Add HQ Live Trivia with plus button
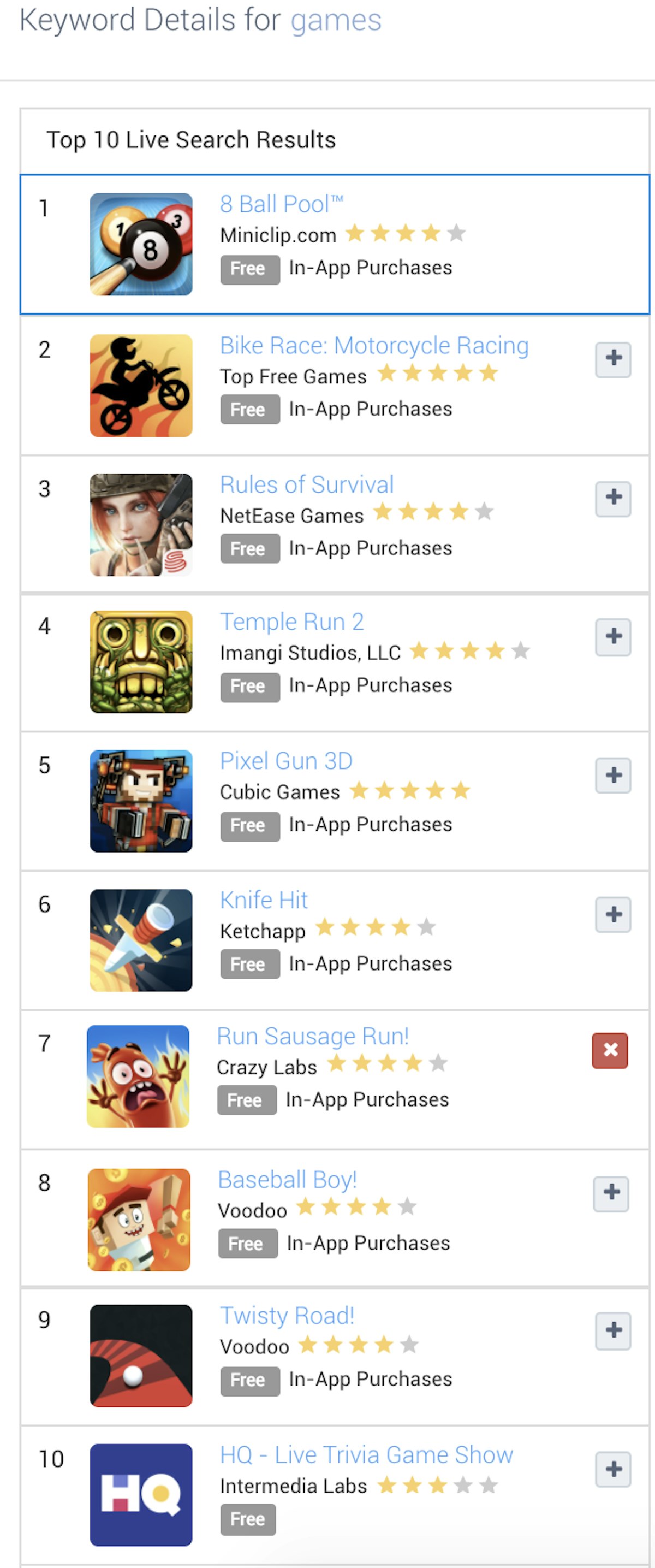 pyautogui.click(x=612, y=1469)
